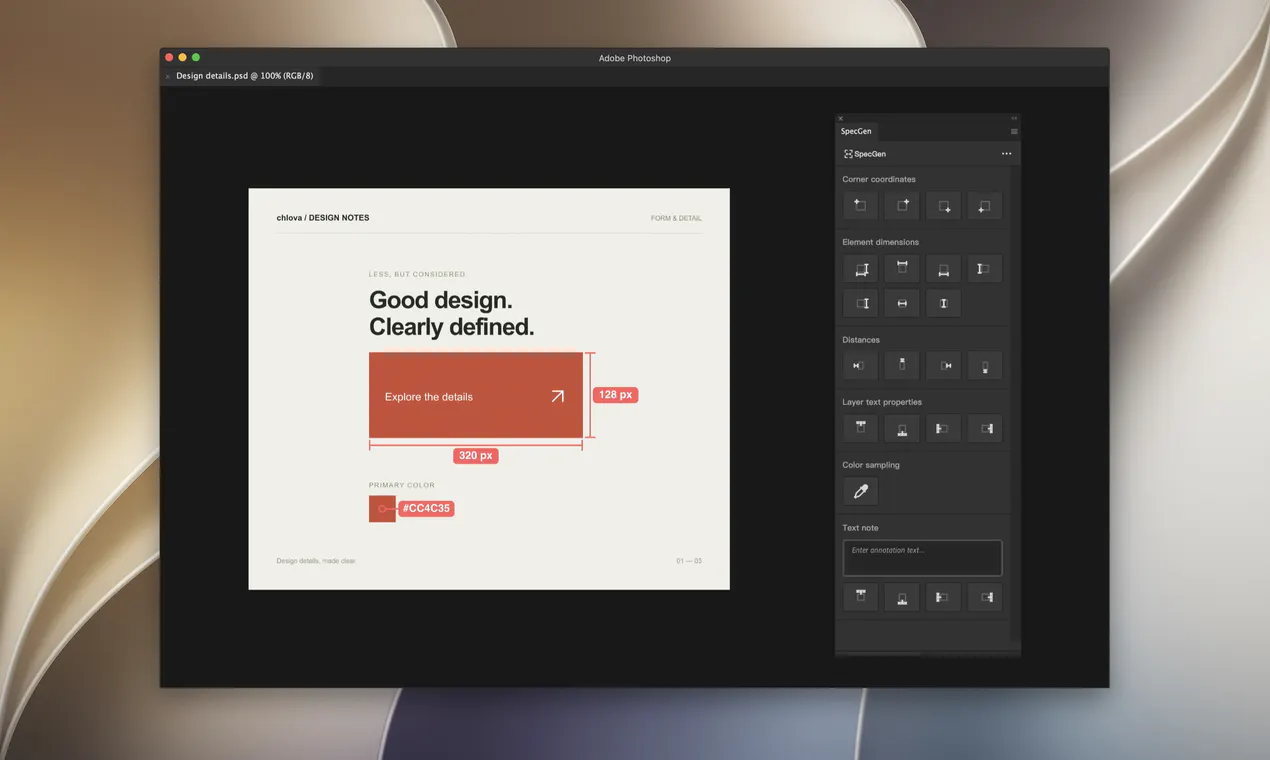Image resolution: width=1270 pixels, height=760 pixels.
Task: Place text note on the right side
Action: point(985,597)
